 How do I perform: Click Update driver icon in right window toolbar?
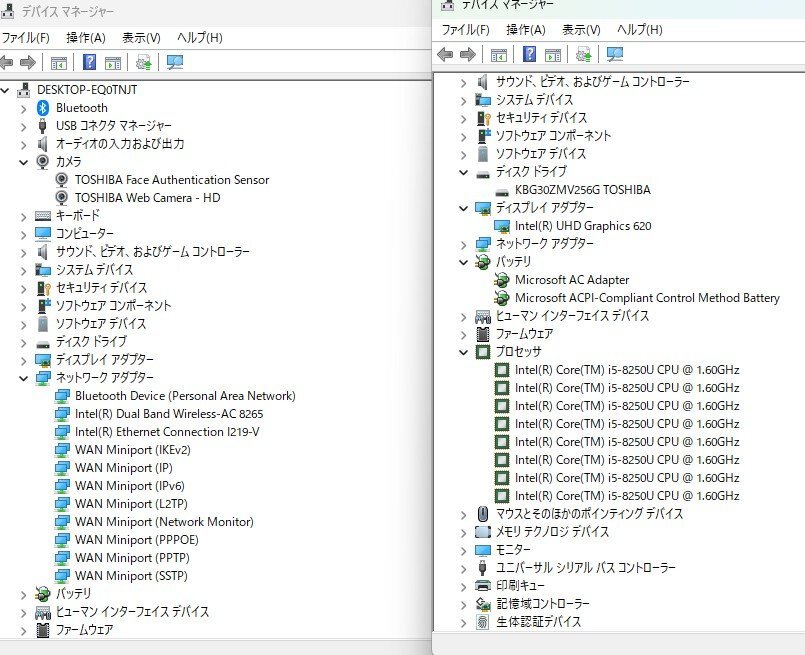584,54
